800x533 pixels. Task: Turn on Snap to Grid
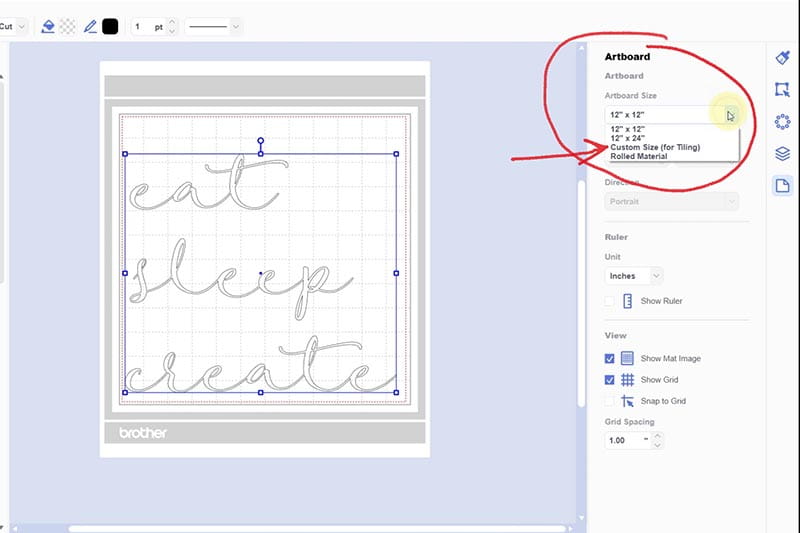click(x=610, y=401)
